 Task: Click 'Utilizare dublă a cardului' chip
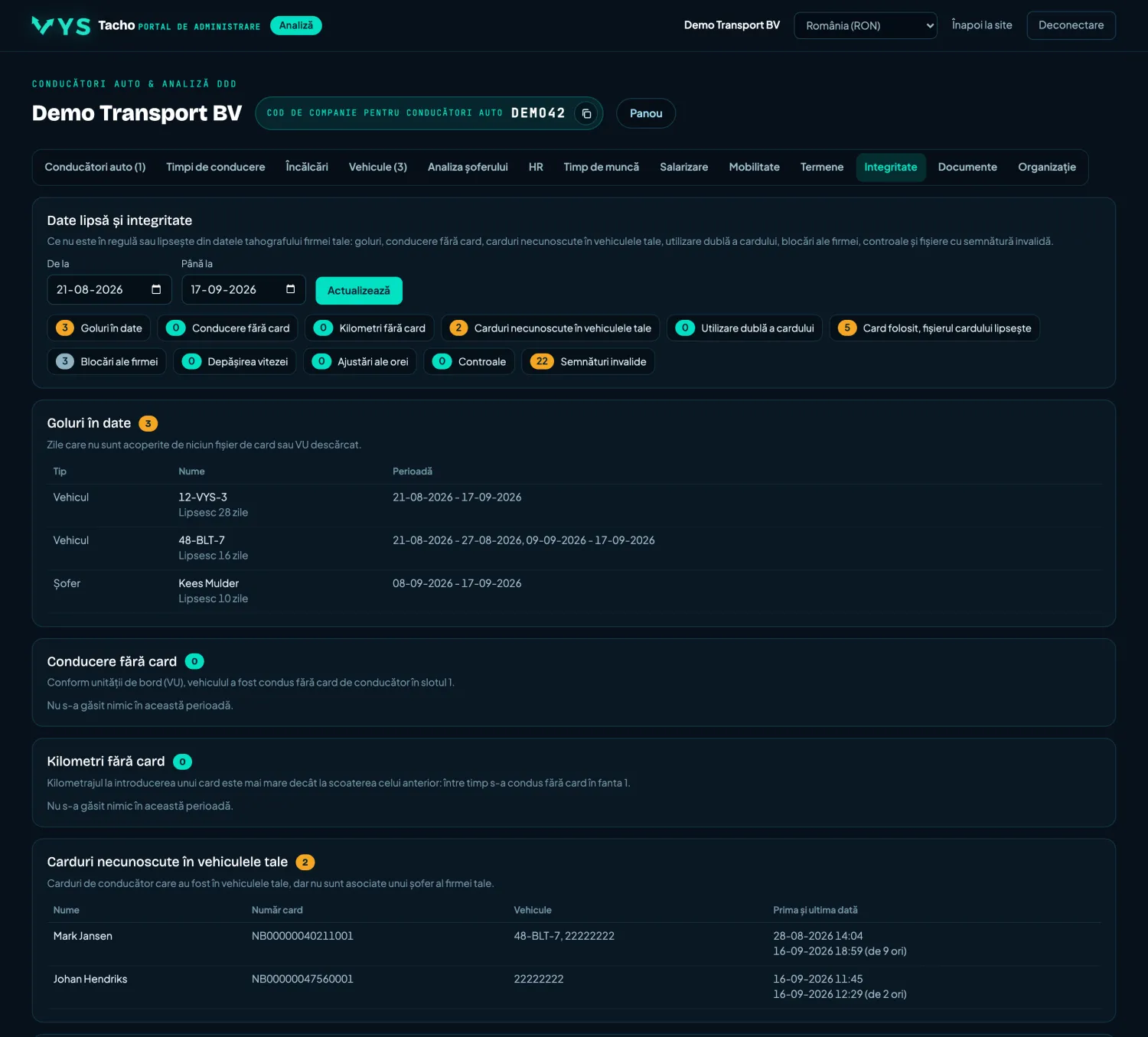[745, 328]
